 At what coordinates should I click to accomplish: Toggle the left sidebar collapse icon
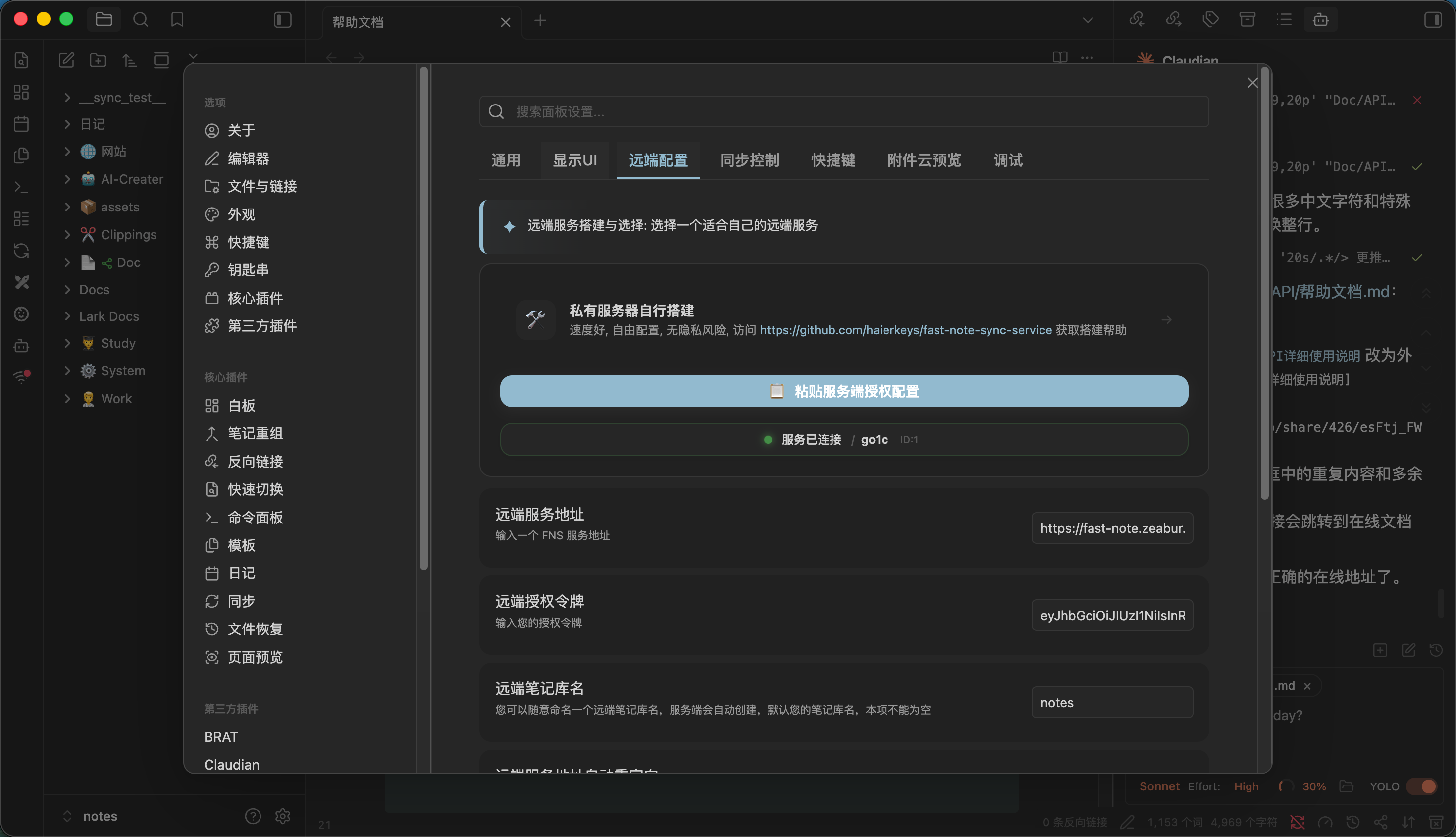tap(282, 19)
